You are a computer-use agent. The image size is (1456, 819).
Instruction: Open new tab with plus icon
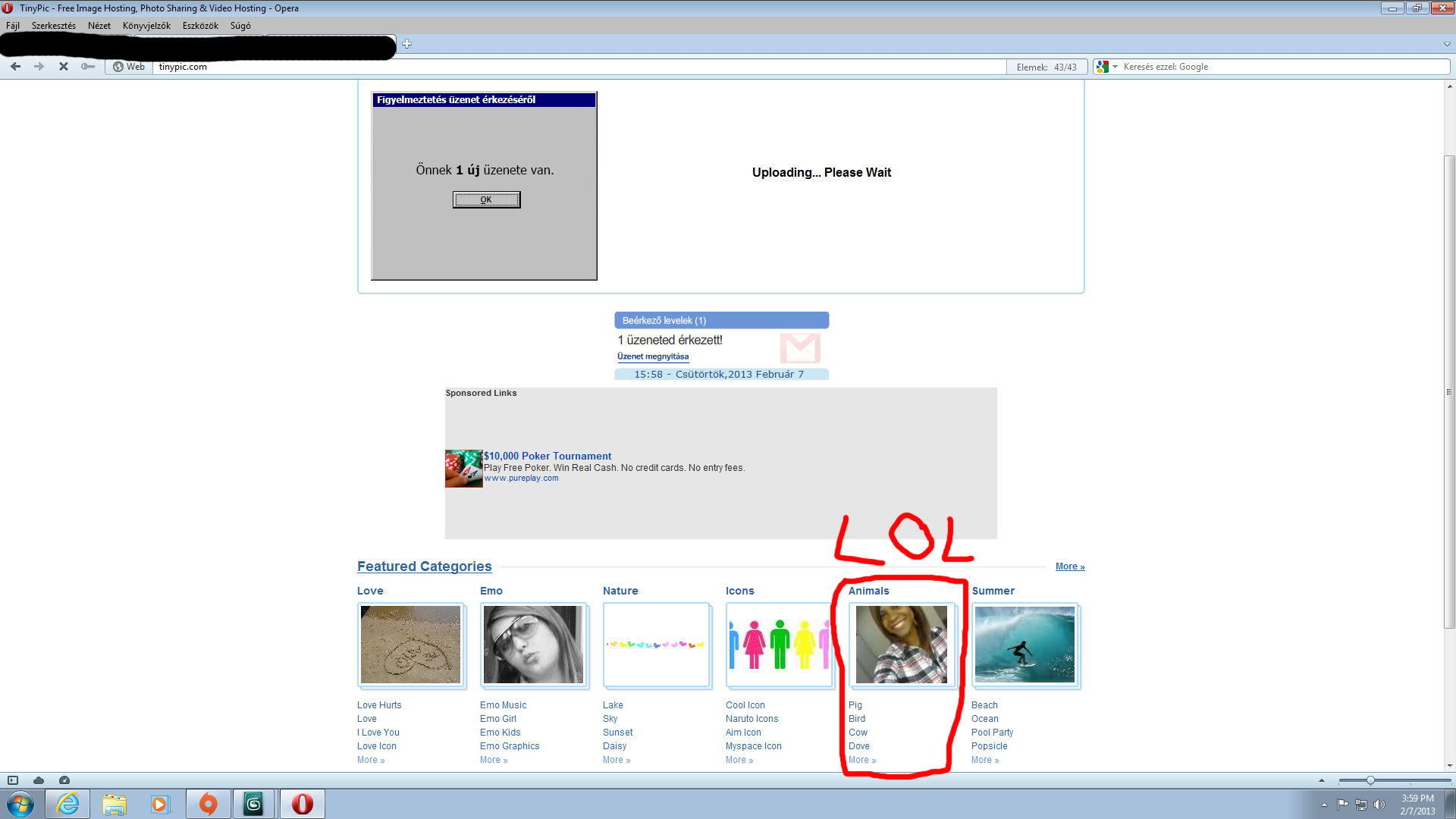(407, 44)
